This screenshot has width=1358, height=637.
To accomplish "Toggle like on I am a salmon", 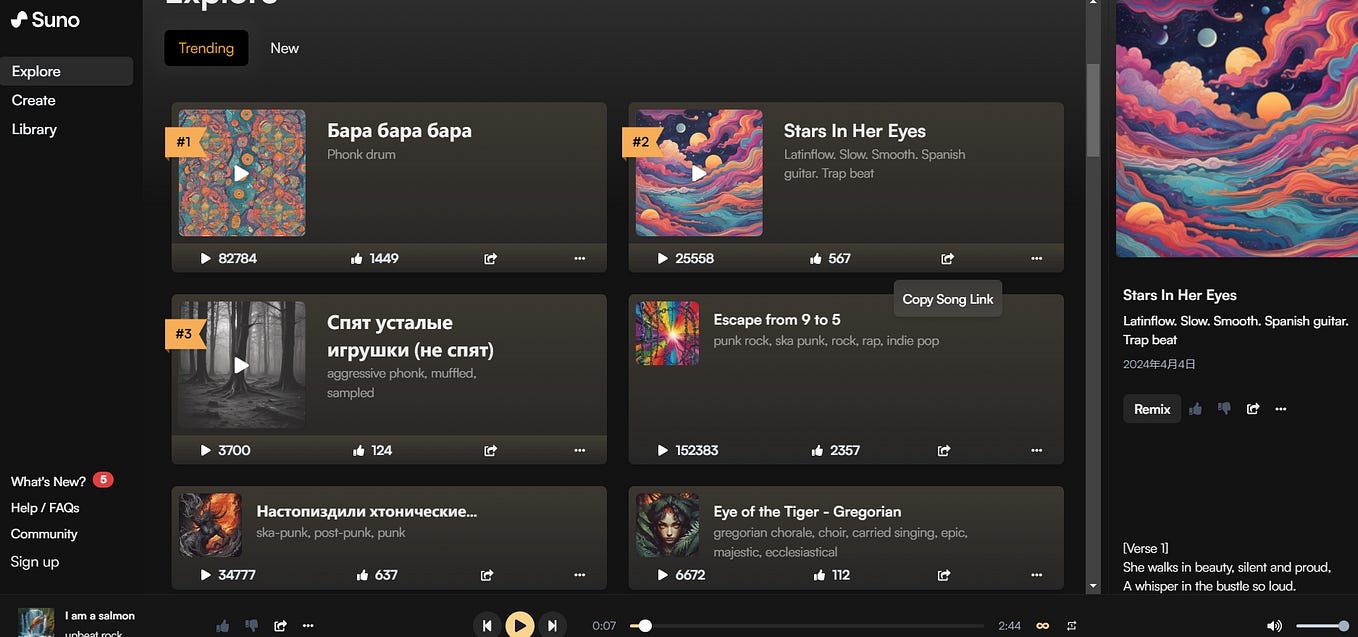I will click(223, 625).
